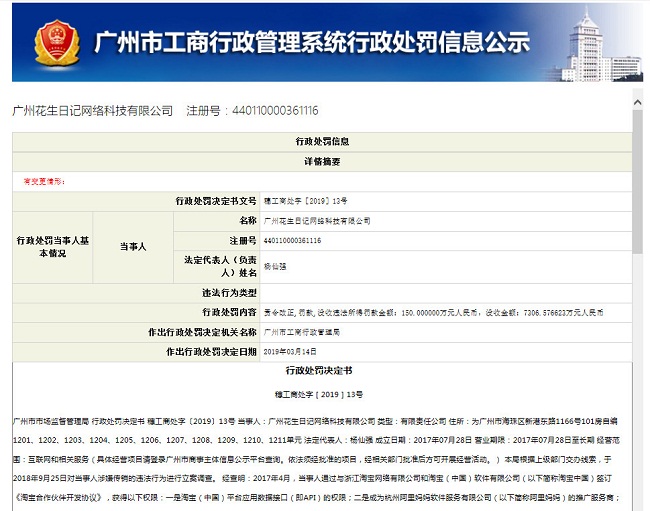Viewport: 650px width, 511px height.
Task: Click the paragraph line starting with 2018年9月25日
Action: [x=312, y=478]
